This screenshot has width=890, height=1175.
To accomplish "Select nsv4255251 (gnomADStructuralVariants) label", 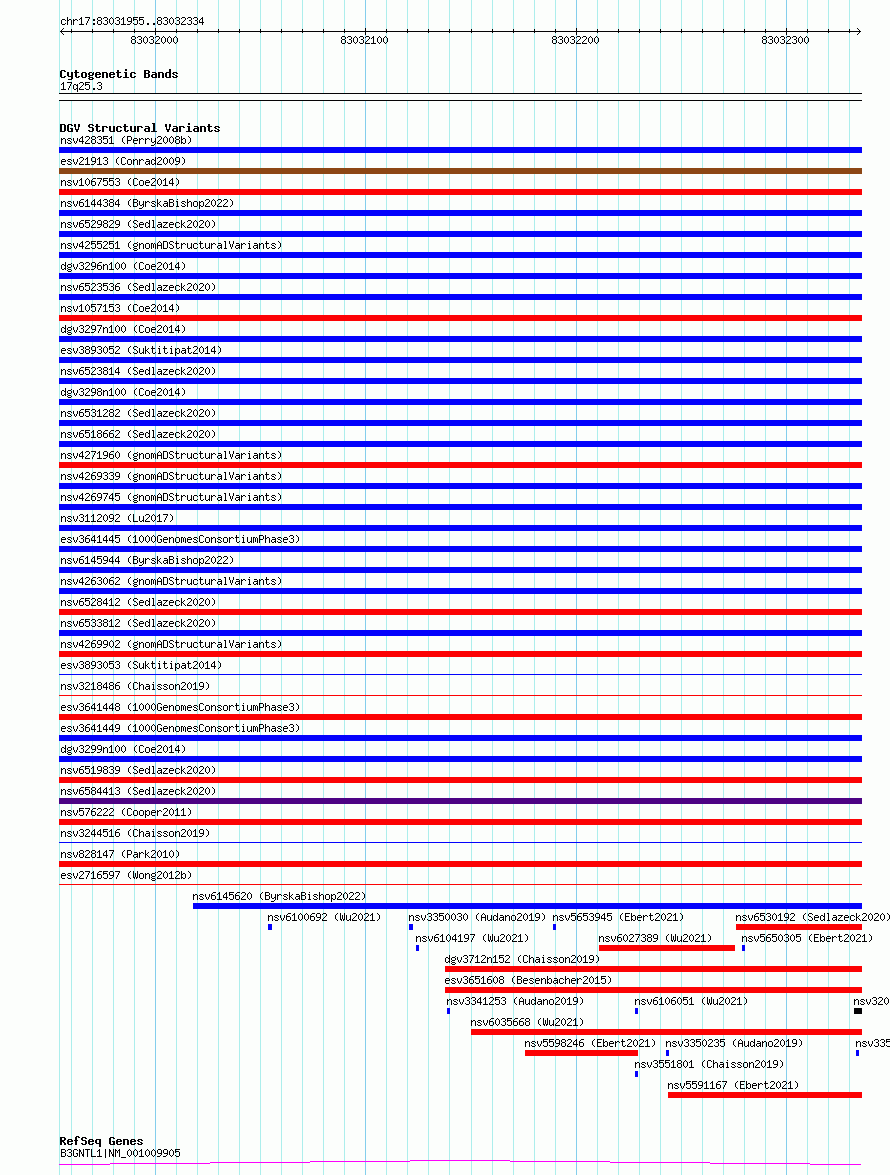I will click(x=171, y=245).
